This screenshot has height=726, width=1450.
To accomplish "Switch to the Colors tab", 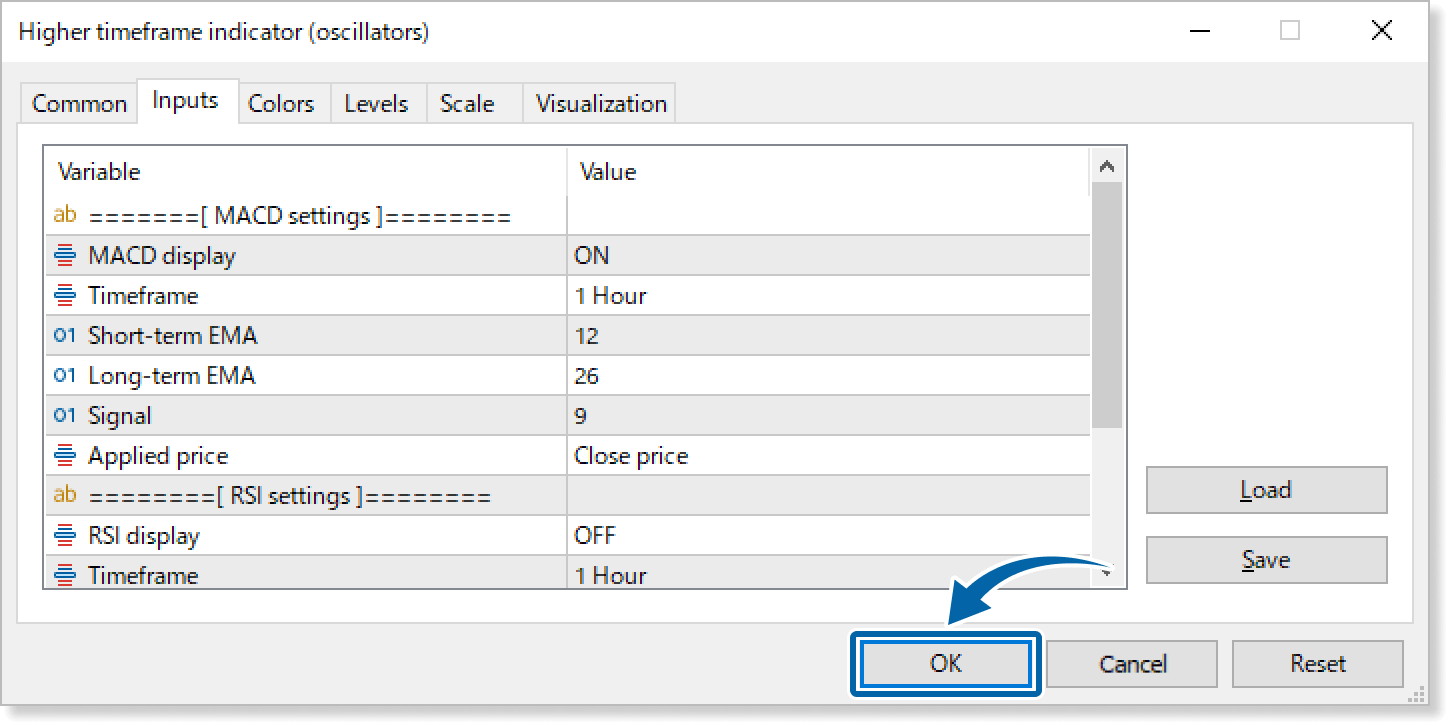I will pyautogui.click(x=281, y=104).
